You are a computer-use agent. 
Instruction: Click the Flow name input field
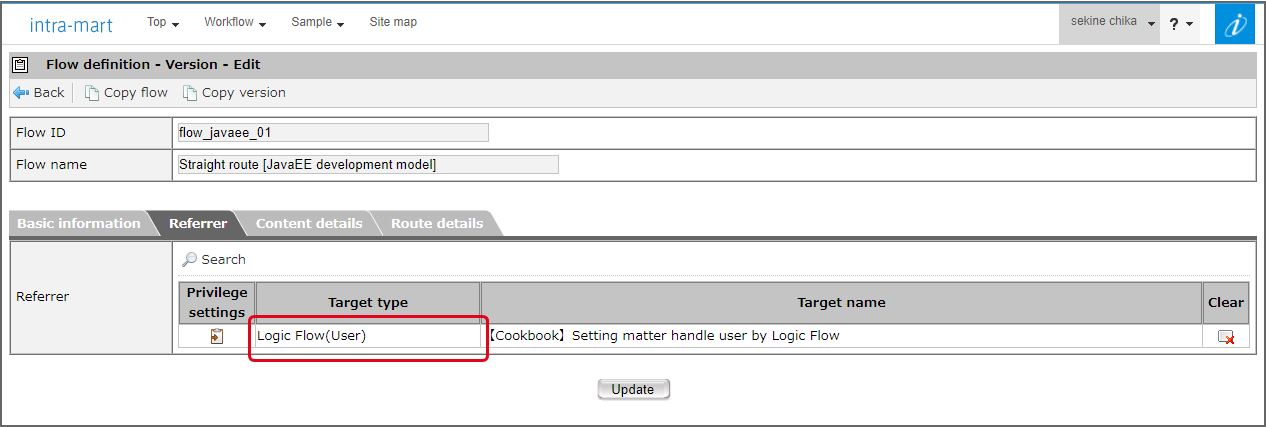pos(367,165)
